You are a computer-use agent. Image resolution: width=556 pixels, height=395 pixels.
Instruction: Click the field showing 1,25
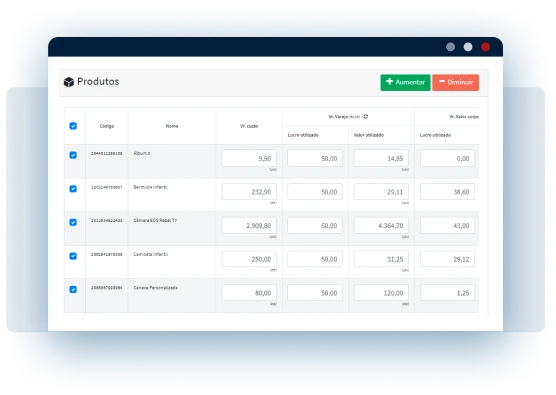(447, 293)
